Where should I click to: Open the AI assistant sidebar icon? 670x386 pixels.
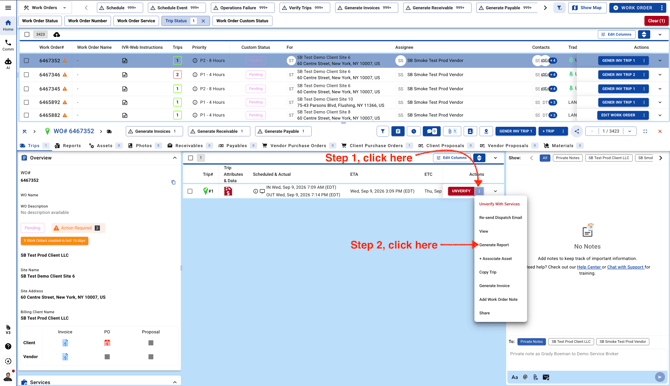point(8,63)
